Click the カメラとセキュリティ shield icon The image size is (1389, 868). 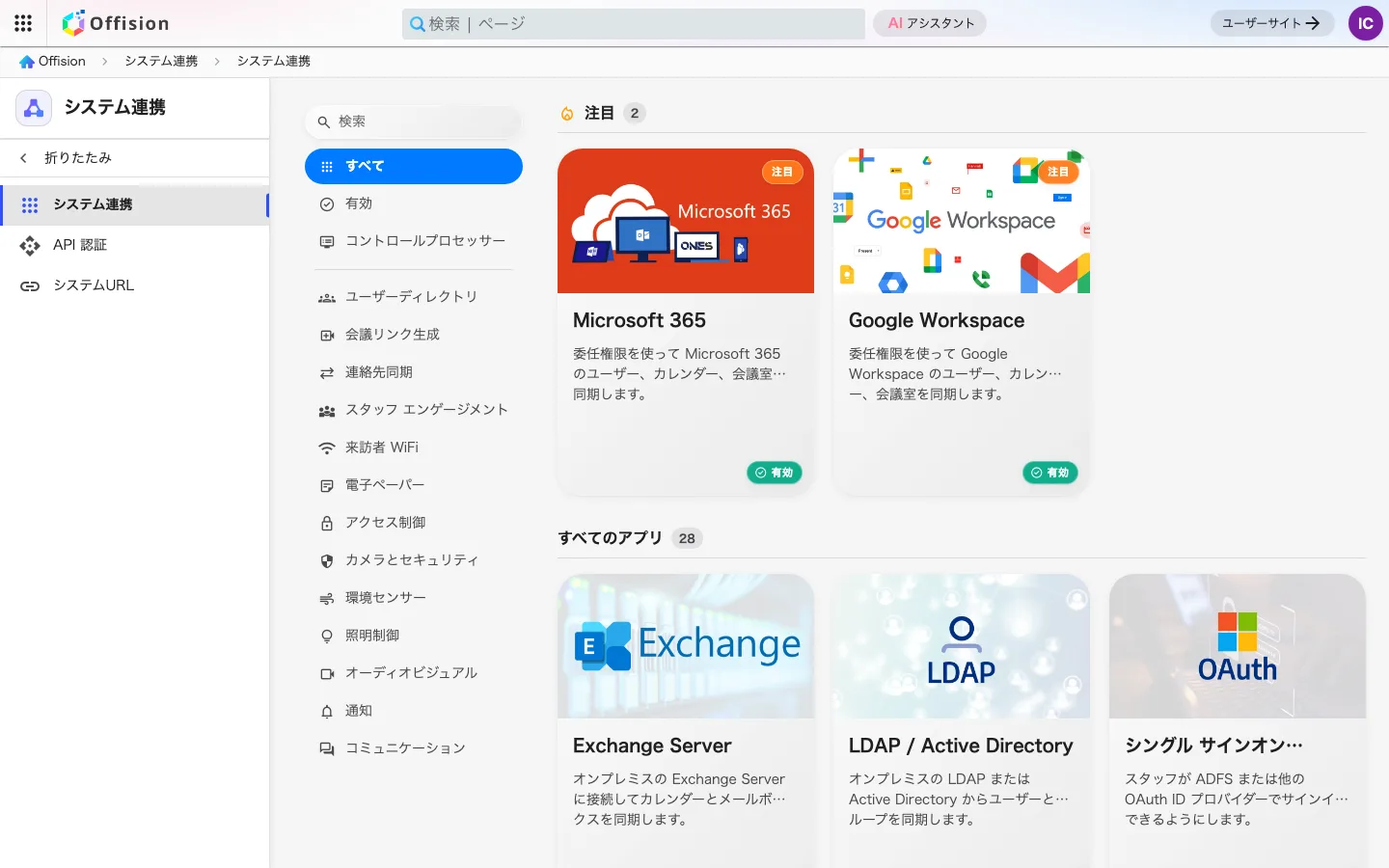click(x=327, y=561)
